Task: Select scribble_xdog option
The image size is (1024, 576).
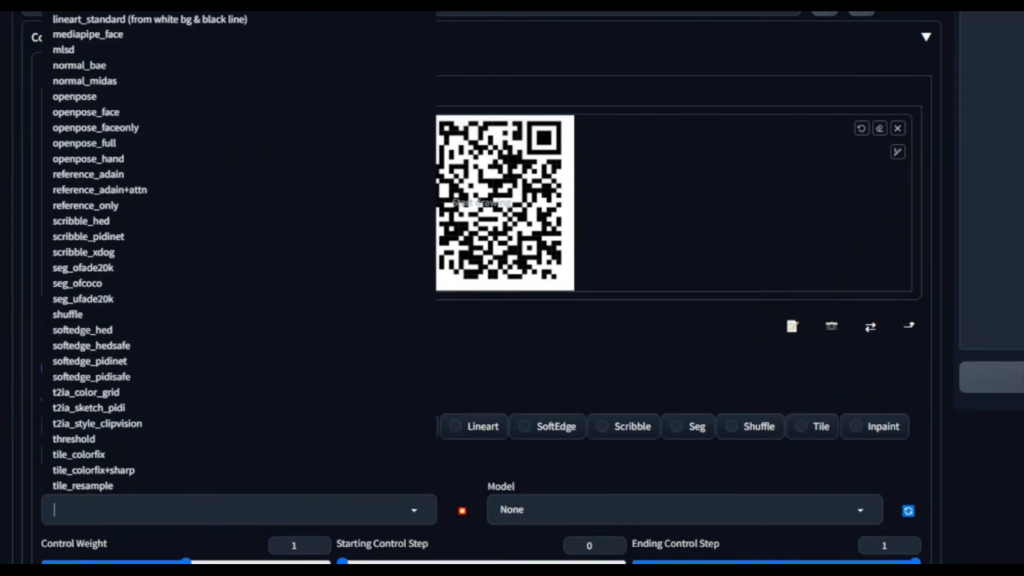Action: point(83,252)
